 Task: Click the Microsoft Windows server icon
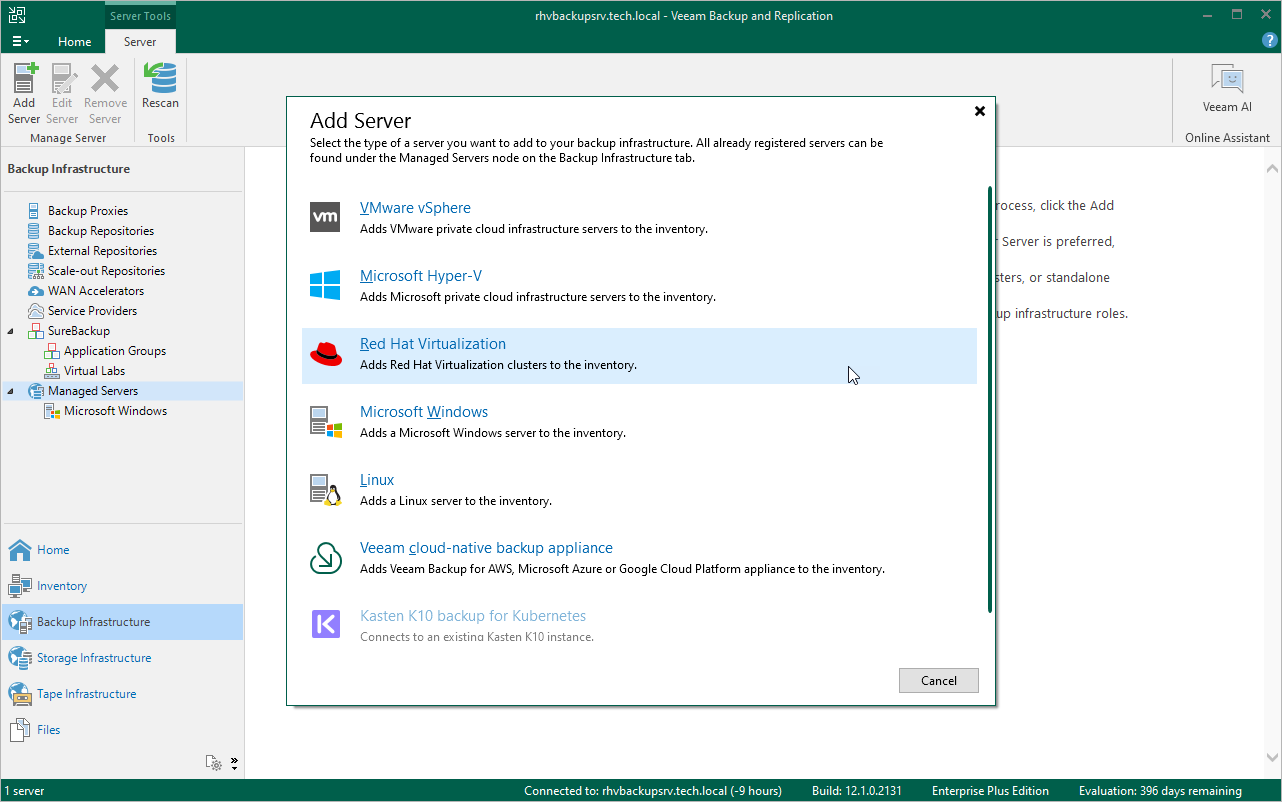coord(326,421)
